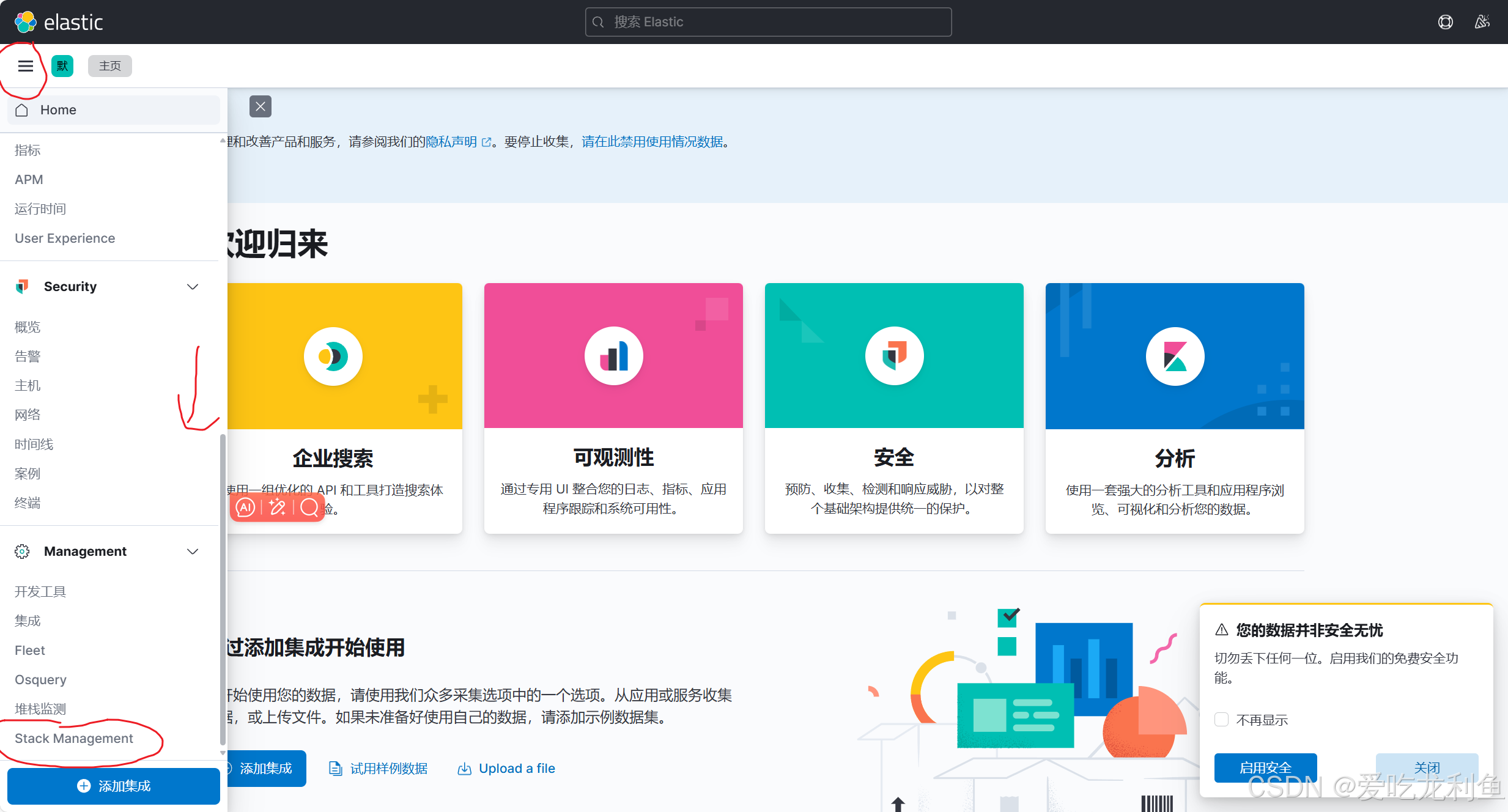The height and width of the screenshot is (812, 1508).
Task: Open the Enterprise Search card icon
Action: tap(333, 356)
